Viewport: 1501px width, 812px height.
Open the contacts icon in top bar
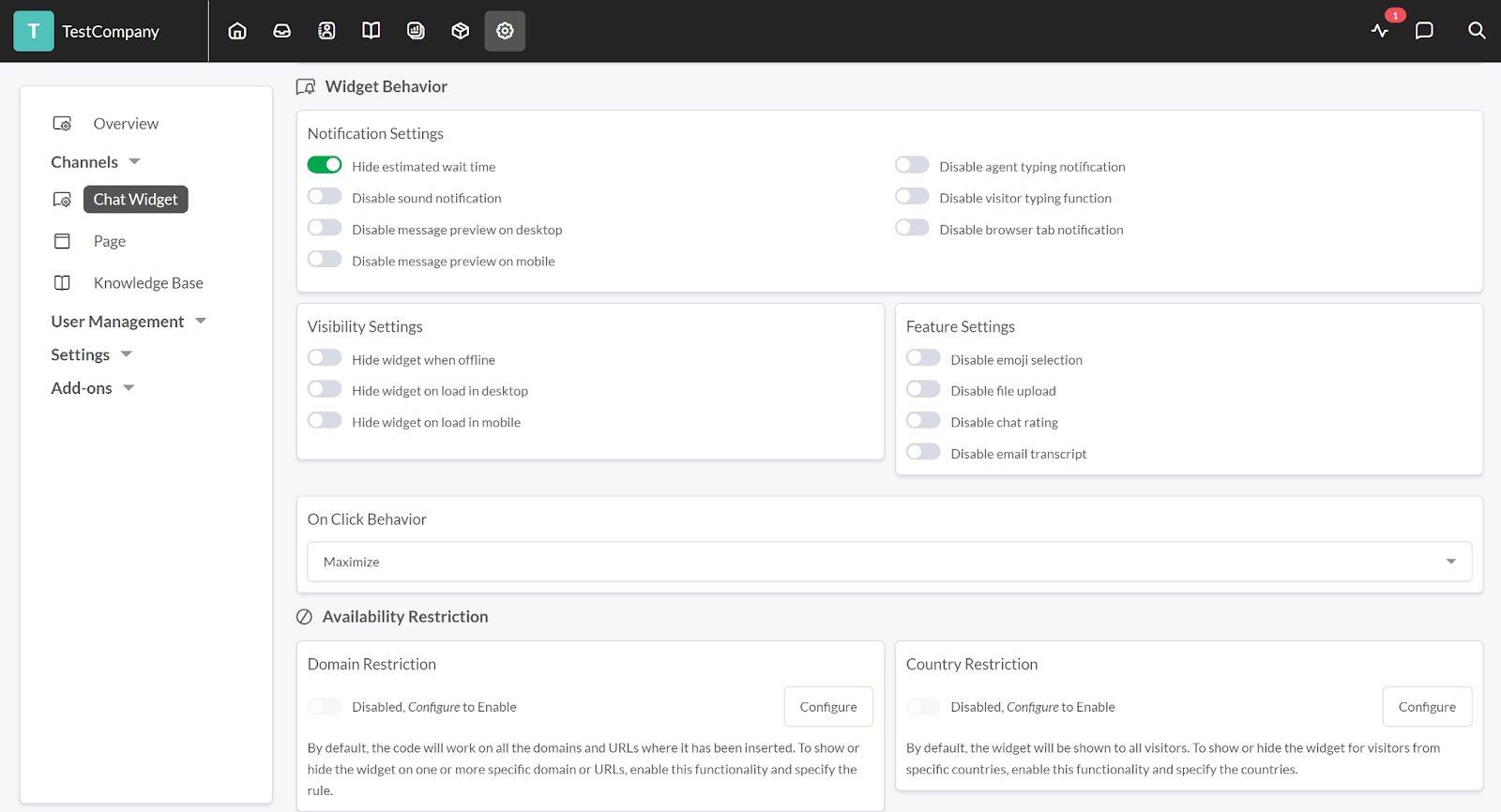(326, 31)
